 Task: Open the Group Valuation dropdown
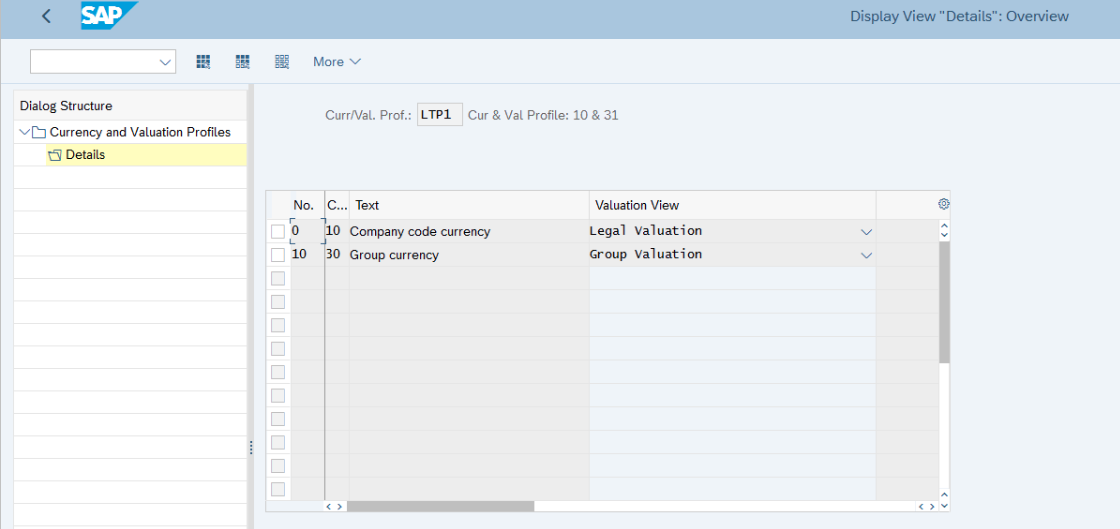(866, 255)
